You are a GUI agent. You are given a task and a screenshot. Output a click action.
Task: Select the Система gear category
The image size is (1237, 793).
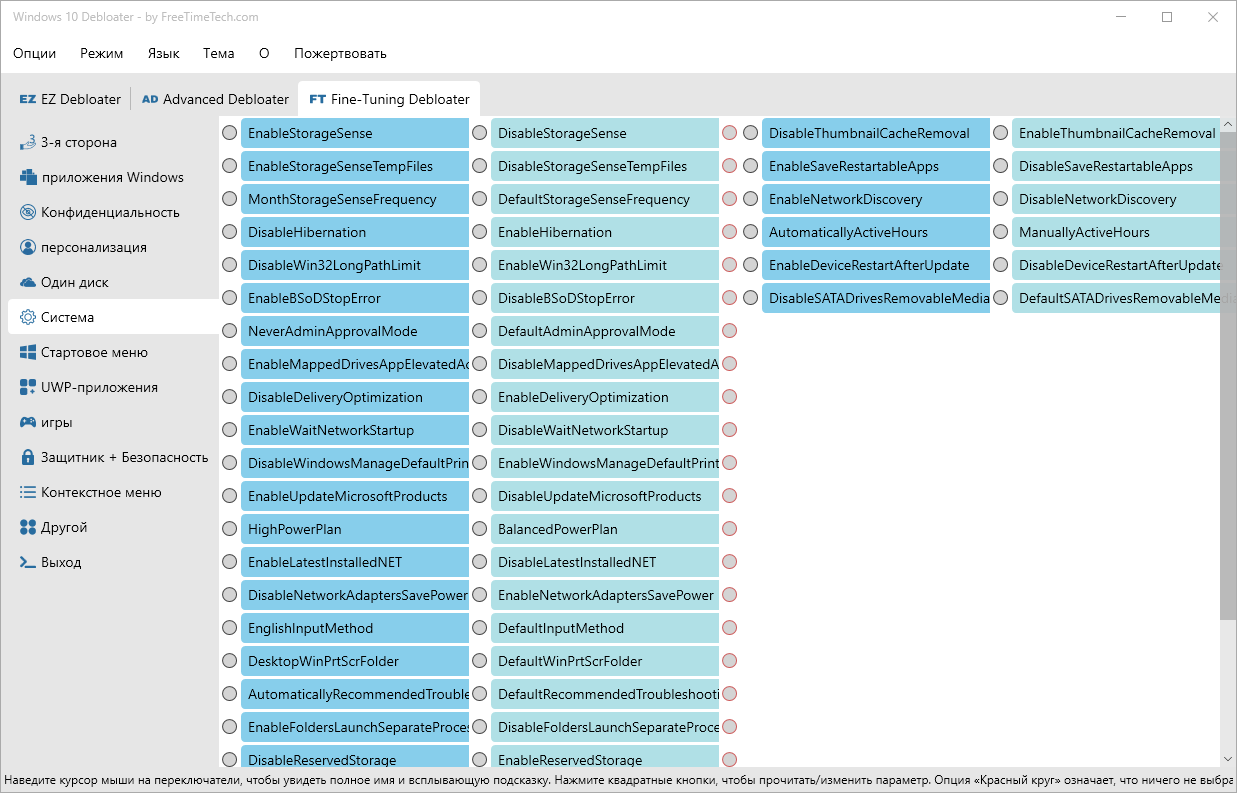click(112, 317)
